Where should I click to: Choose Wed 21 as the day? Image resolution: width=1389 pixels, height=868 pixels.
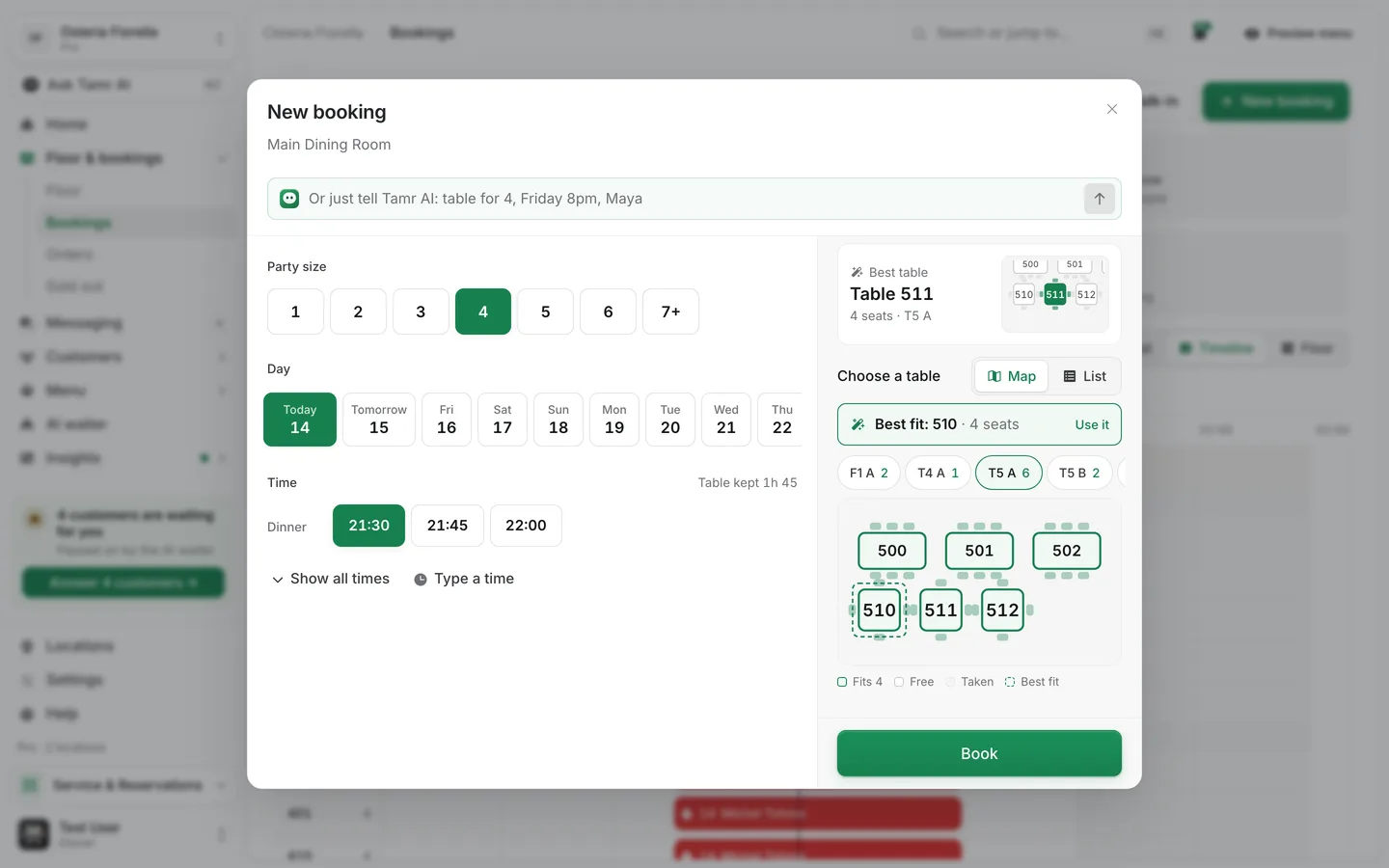pyautogui.click(x=726, y=420)
